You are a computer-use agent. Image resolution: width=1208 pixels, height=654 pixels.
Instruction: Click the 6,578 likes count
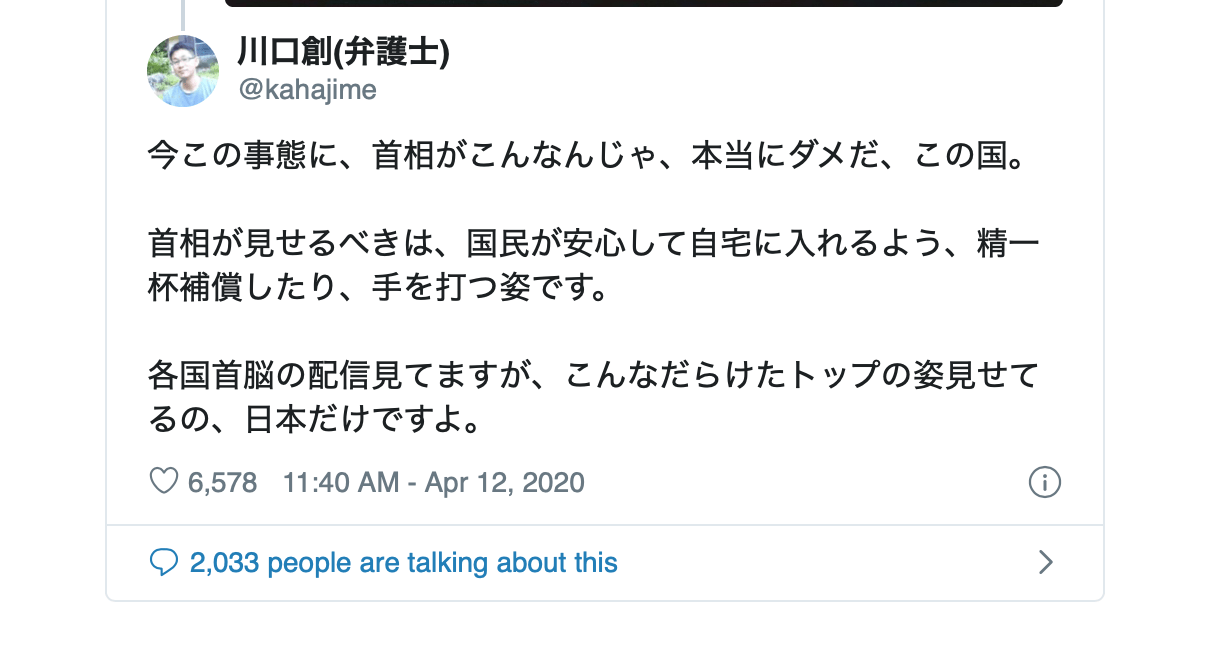pos(222,483)
